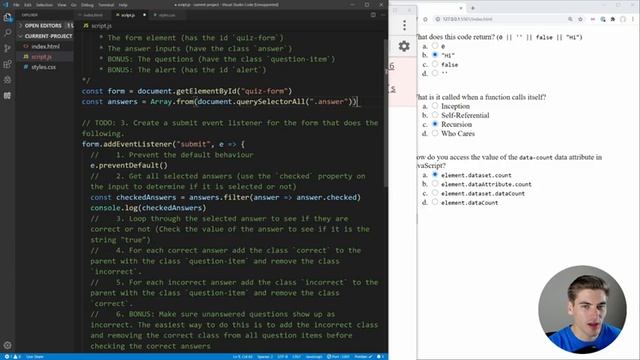
Task: Click the script.js breadcrumb above editor
Action: click(x=98, y=26)
